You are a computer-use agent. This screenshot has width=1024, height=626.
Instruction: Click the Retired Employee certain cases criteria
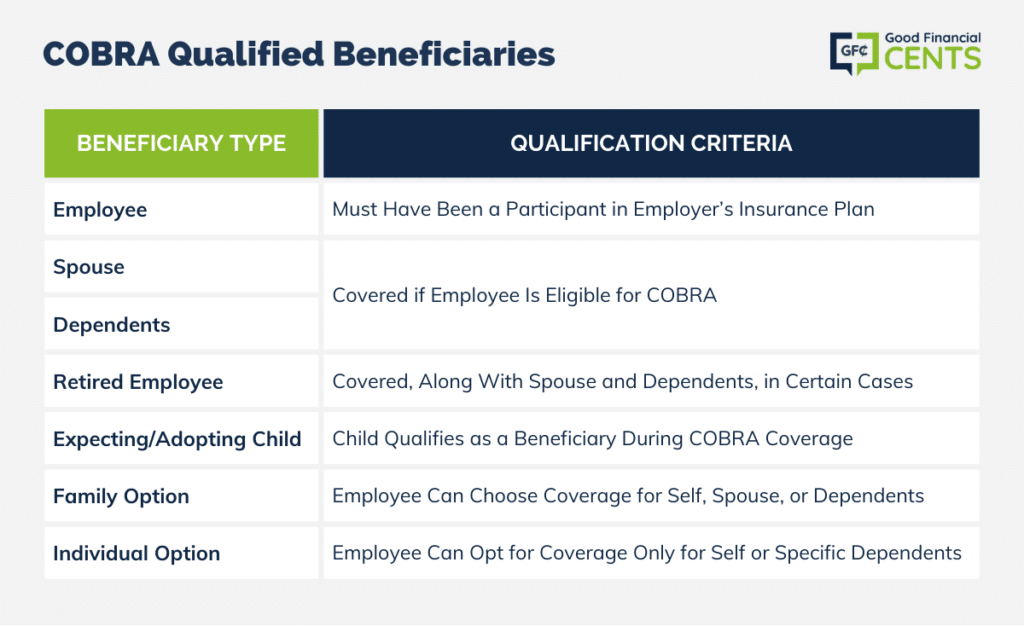point(622,381)
